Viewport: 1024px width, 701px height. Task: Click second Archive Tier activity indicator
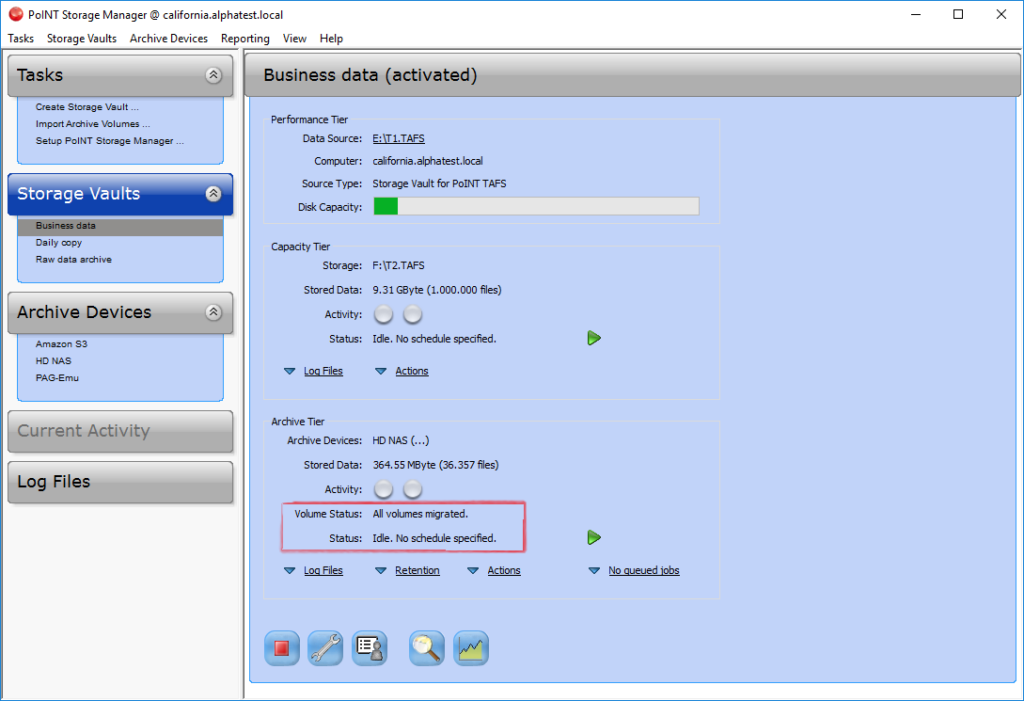click(412, 489)
